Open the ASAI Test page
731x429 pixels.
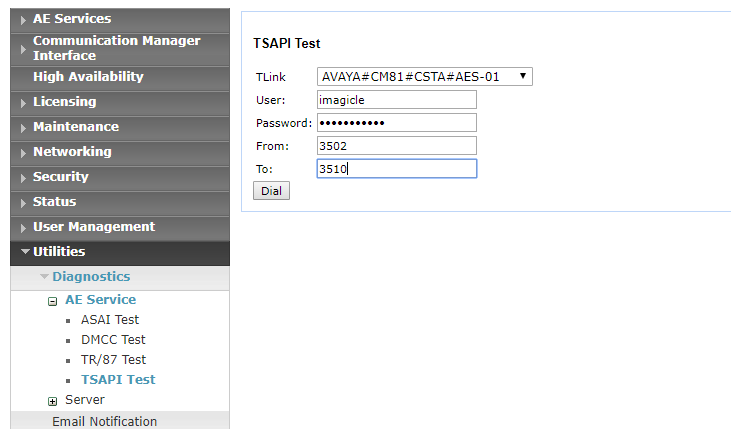pyautogui.click(x=110, y=320)
